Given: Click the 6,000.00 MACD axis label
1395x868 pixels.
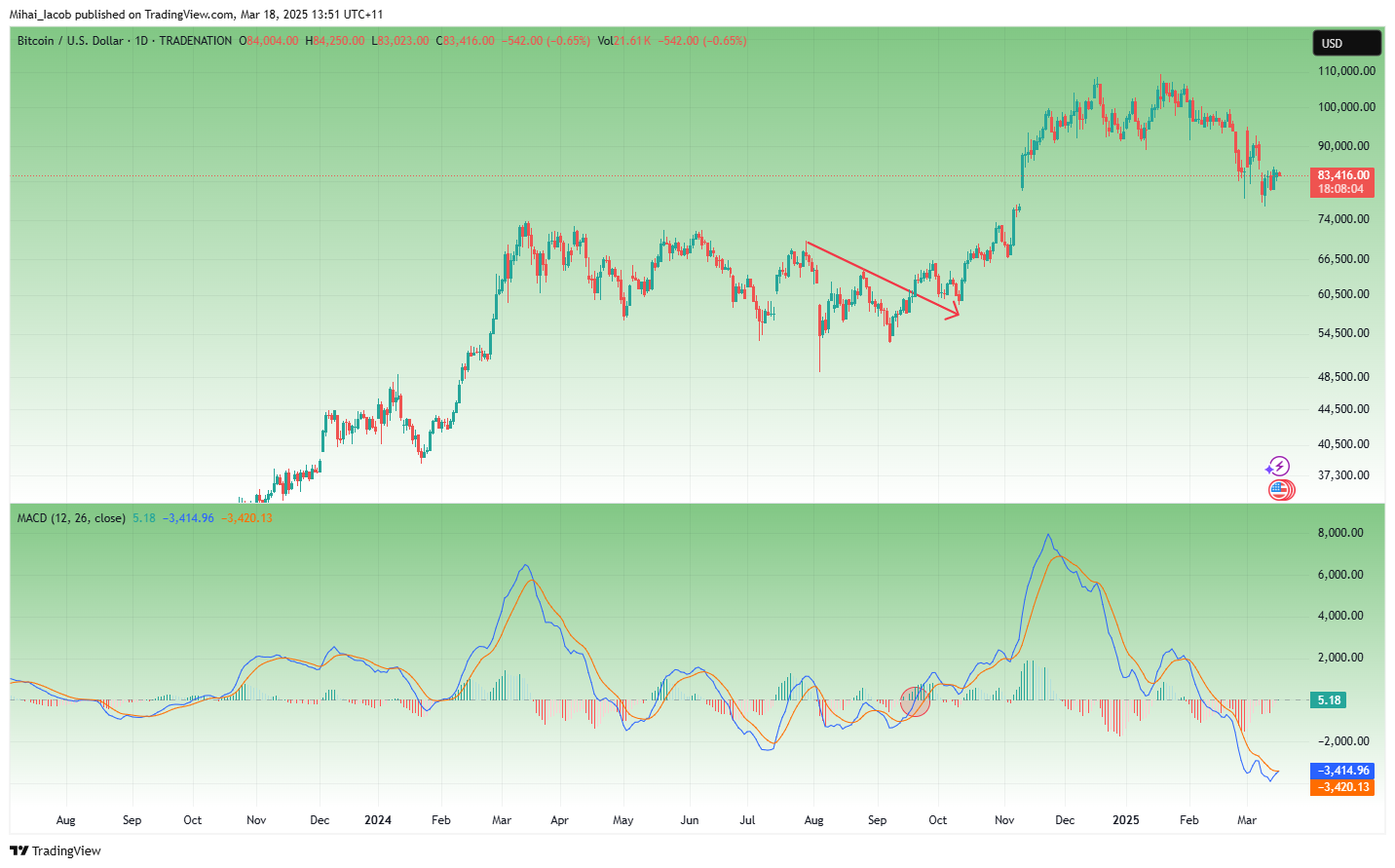Looking at the screenshot, I should pos(1340,575).
